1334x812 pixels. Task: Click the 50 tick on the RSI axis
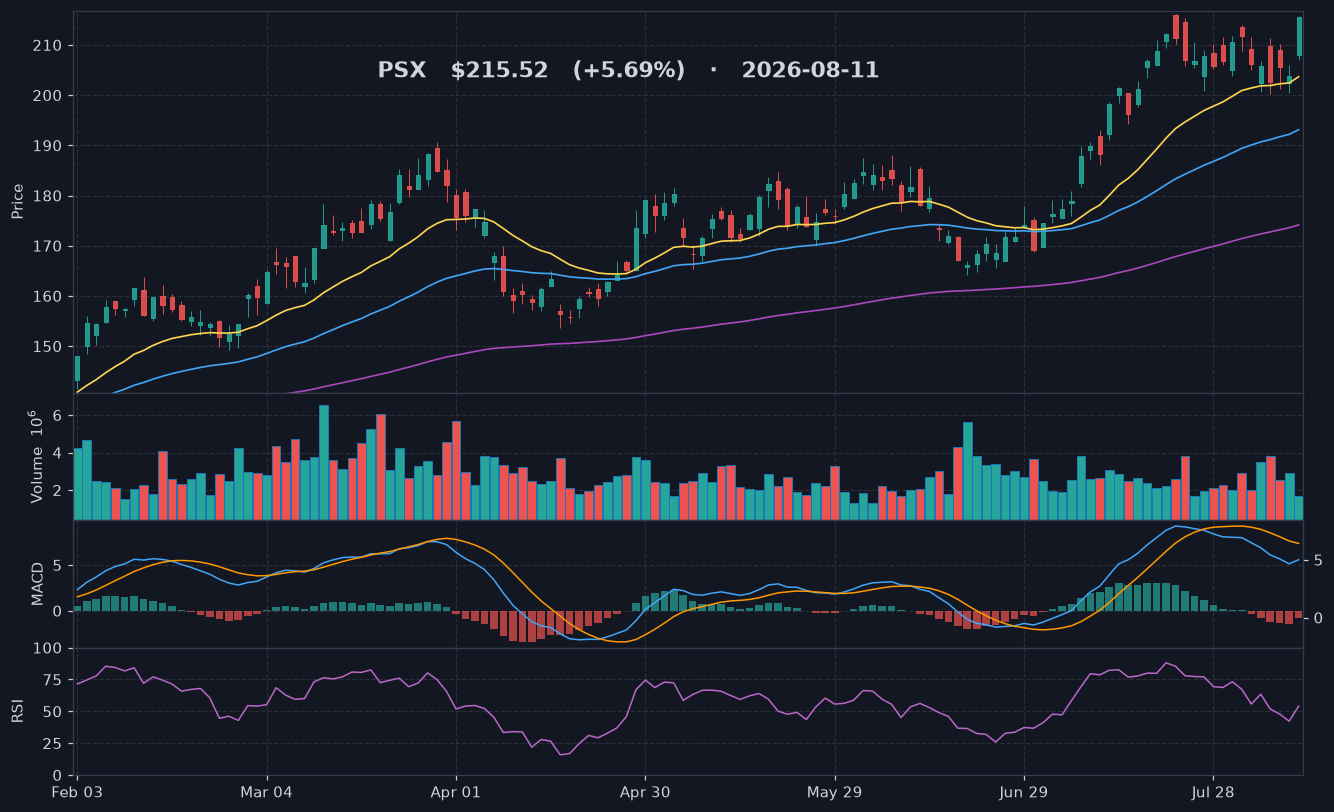pos(52,712)
